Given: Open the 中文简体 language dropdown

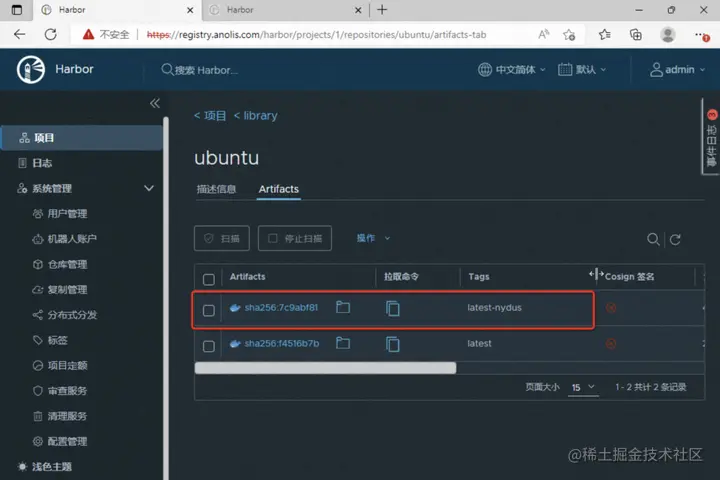Looking at the screenshot, I should 512,70.
